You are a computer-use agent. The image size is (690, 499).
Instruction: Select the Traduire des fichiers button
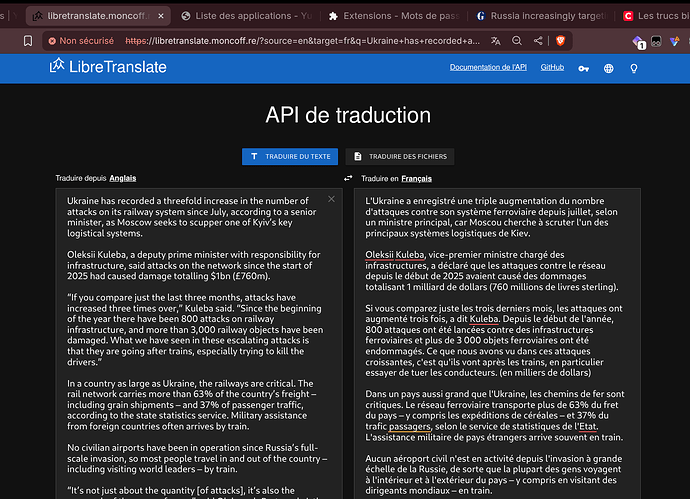tap(400, 157)
